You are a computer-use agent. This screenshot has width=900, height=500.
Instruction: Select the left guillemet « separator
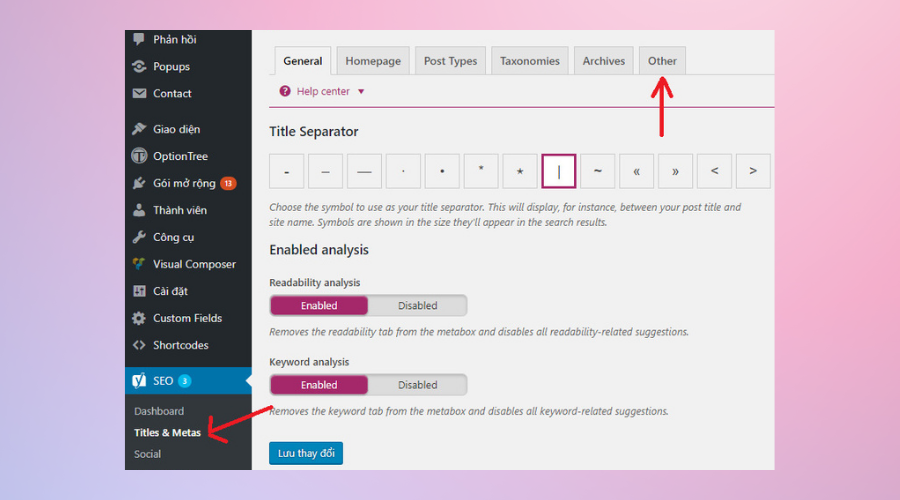[637, 171]
